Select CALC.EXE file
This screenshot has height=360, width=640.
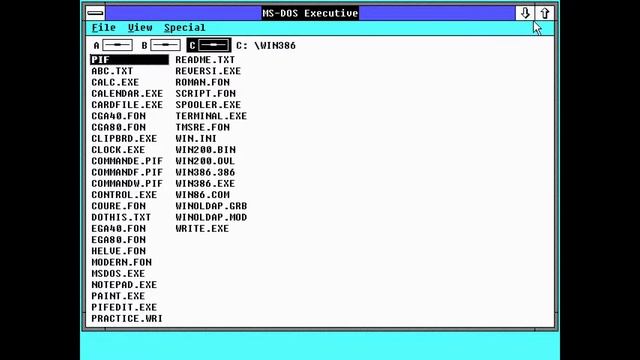[x=115, y=82]
